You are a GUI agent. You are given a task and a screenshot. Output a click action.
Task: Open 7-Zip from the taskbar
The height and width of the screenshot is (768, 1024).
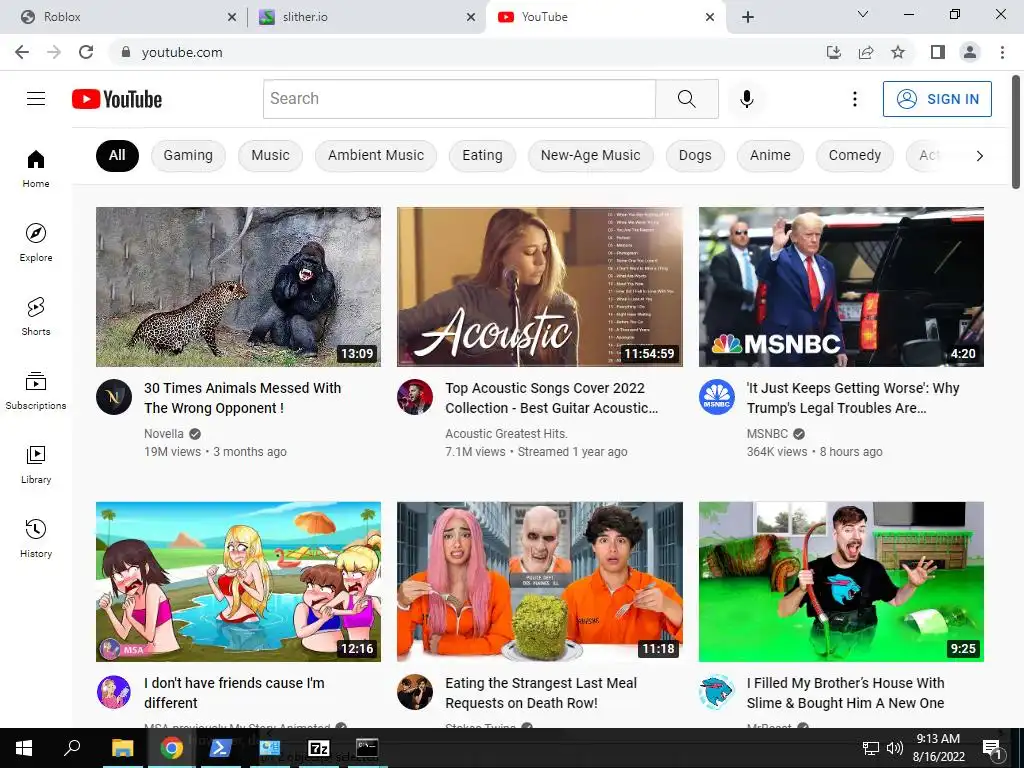pos(319,748)
